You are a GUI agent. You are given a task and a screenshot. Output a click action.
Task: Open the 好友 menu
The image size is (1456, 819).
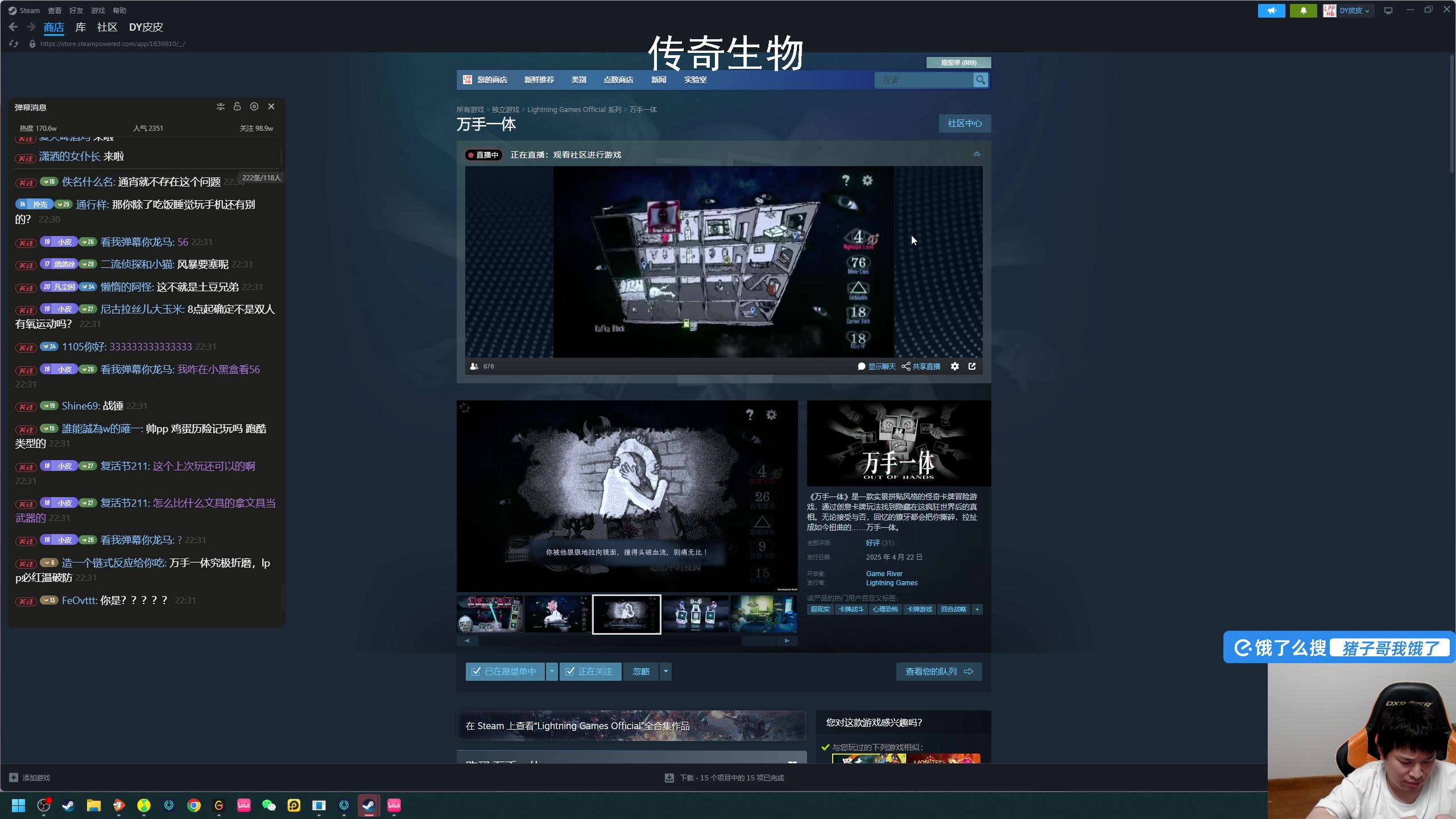(76, 10)
